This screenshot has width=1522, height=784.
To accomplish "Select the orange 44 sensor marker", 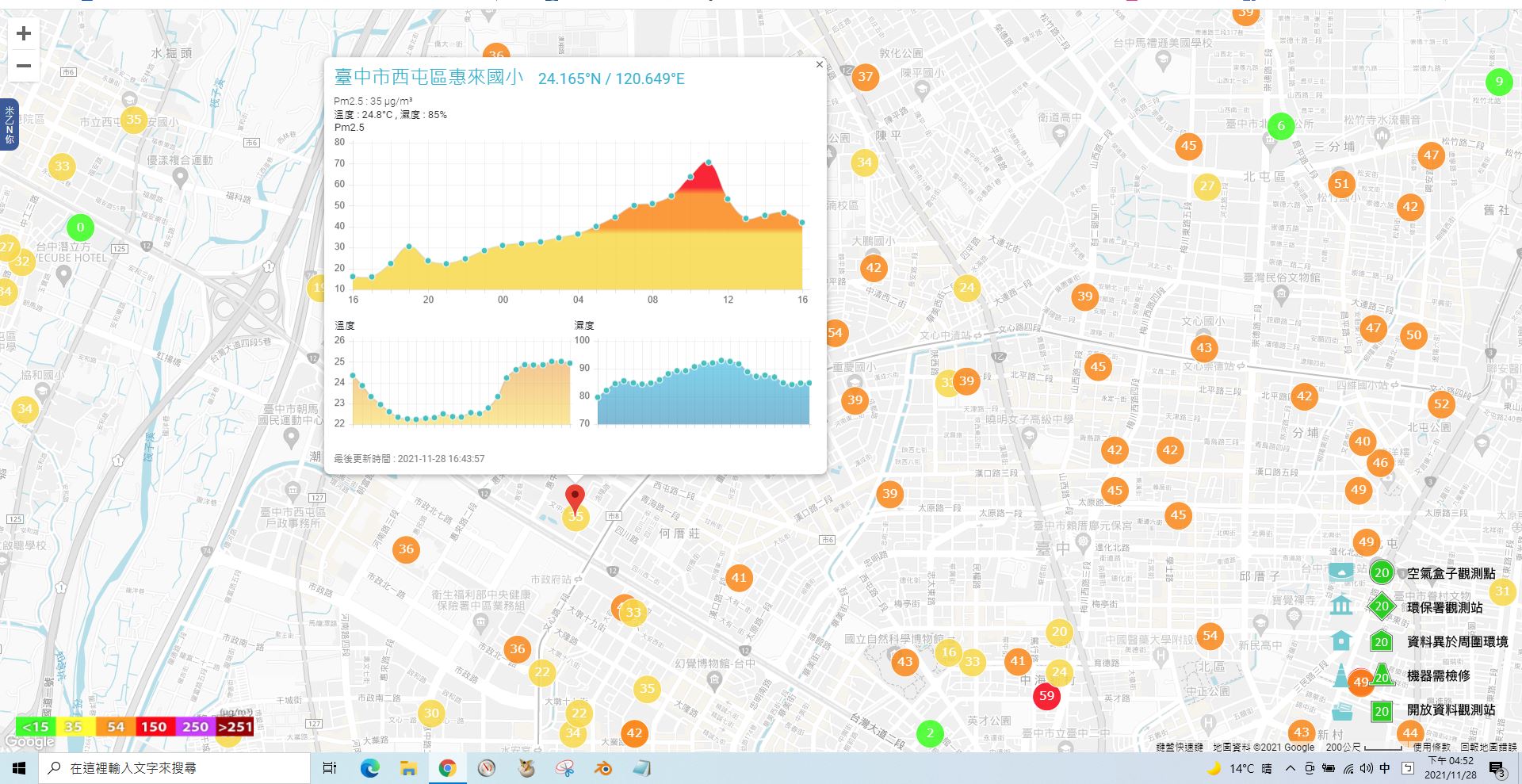I will 1410,733.
